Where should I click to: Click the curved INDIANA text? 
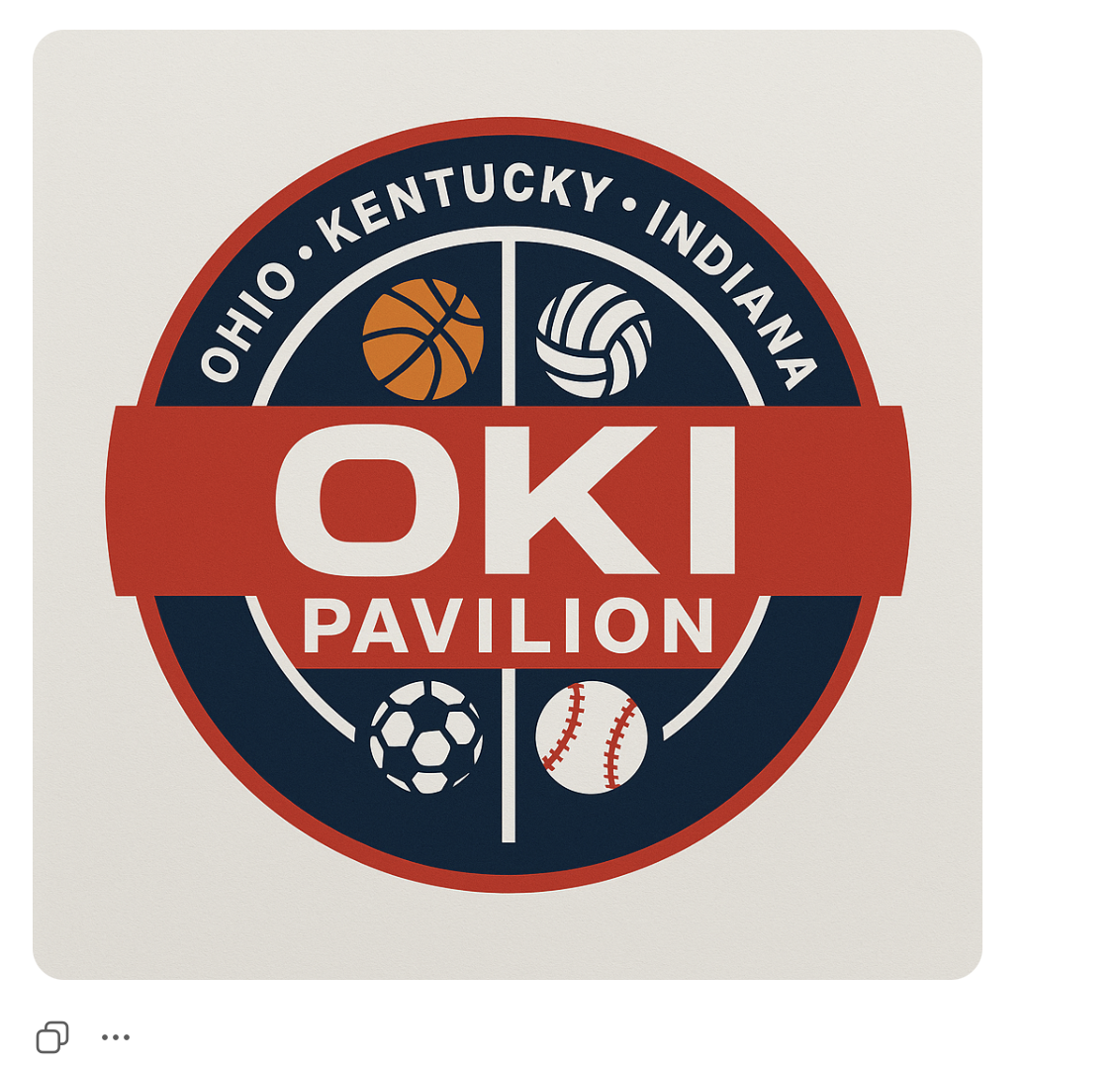coord(731,293)
